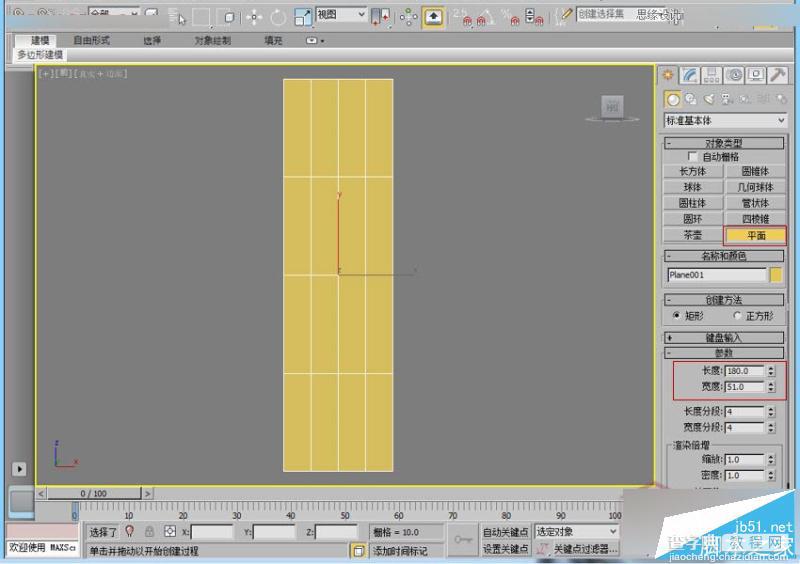Increase the 长度 spinner value

[x=771, y=368]
